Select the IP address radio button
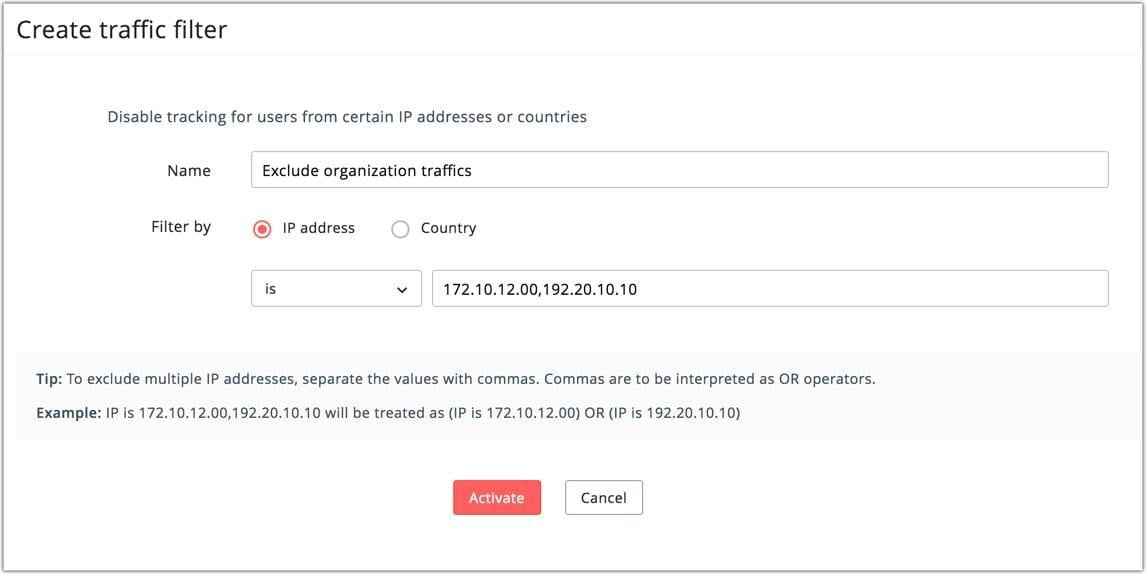1146x574 pixels. click(x=262, y=229)
